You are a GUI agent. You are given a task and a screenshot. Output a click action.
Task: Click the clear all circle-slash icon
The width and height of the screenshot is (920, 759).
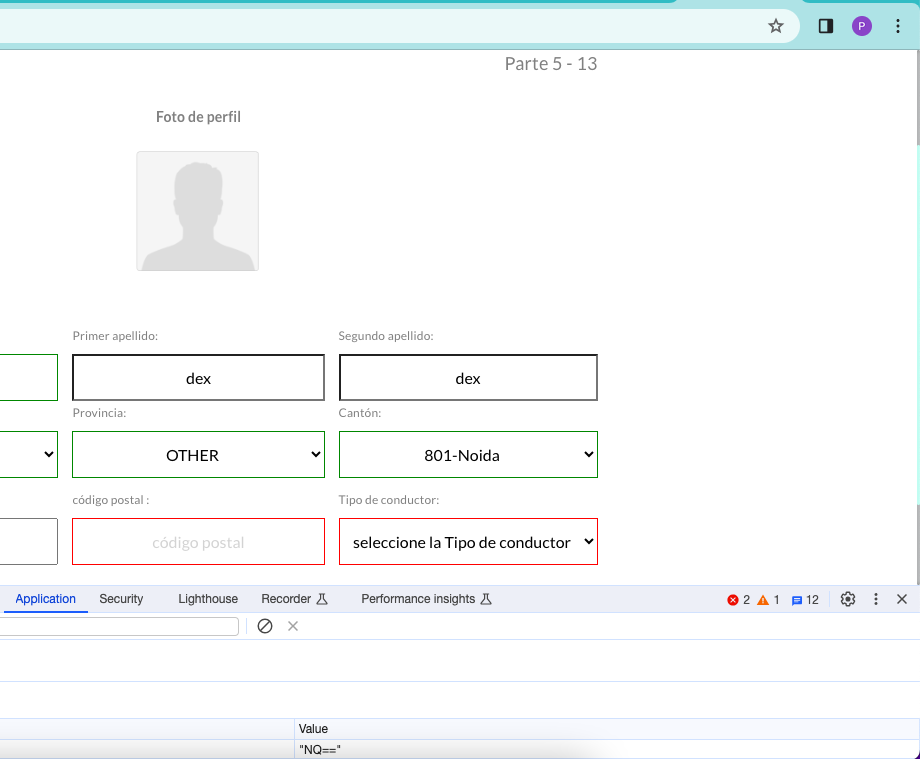(x=265, y=626)
